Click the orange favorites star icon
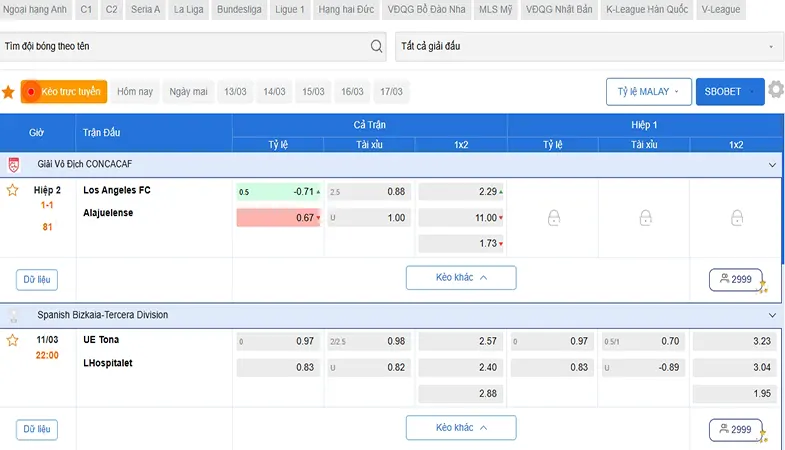Screen dimensions: 785x450 [x=8, y=92]
